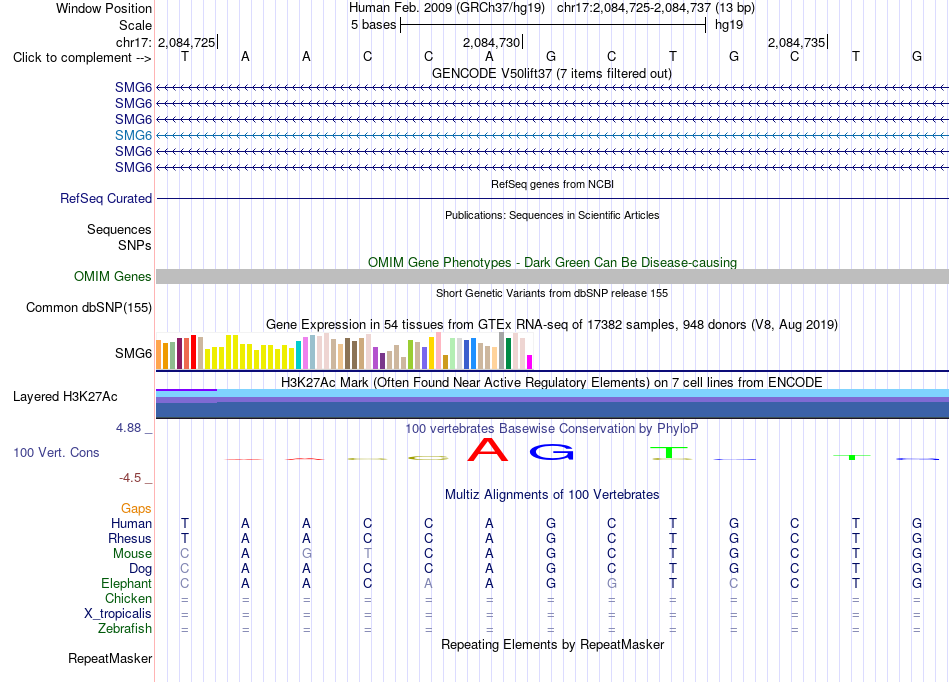
Task: Select the Zebrafish alignment row label
Action: pyautogui.click(x=125, y=628)
